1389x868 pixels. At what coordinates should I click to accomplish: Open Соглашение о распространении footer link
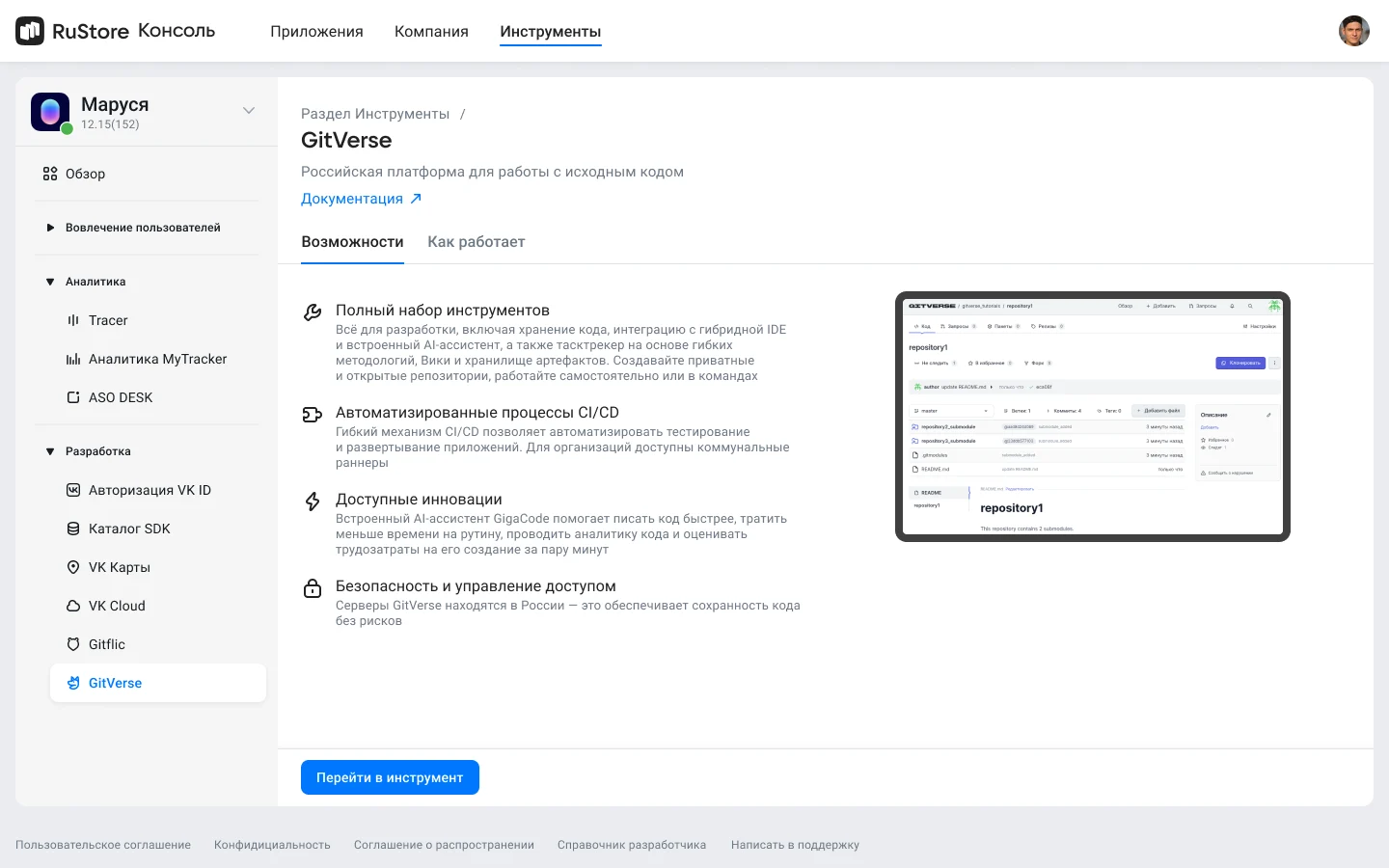pos(444,845)
